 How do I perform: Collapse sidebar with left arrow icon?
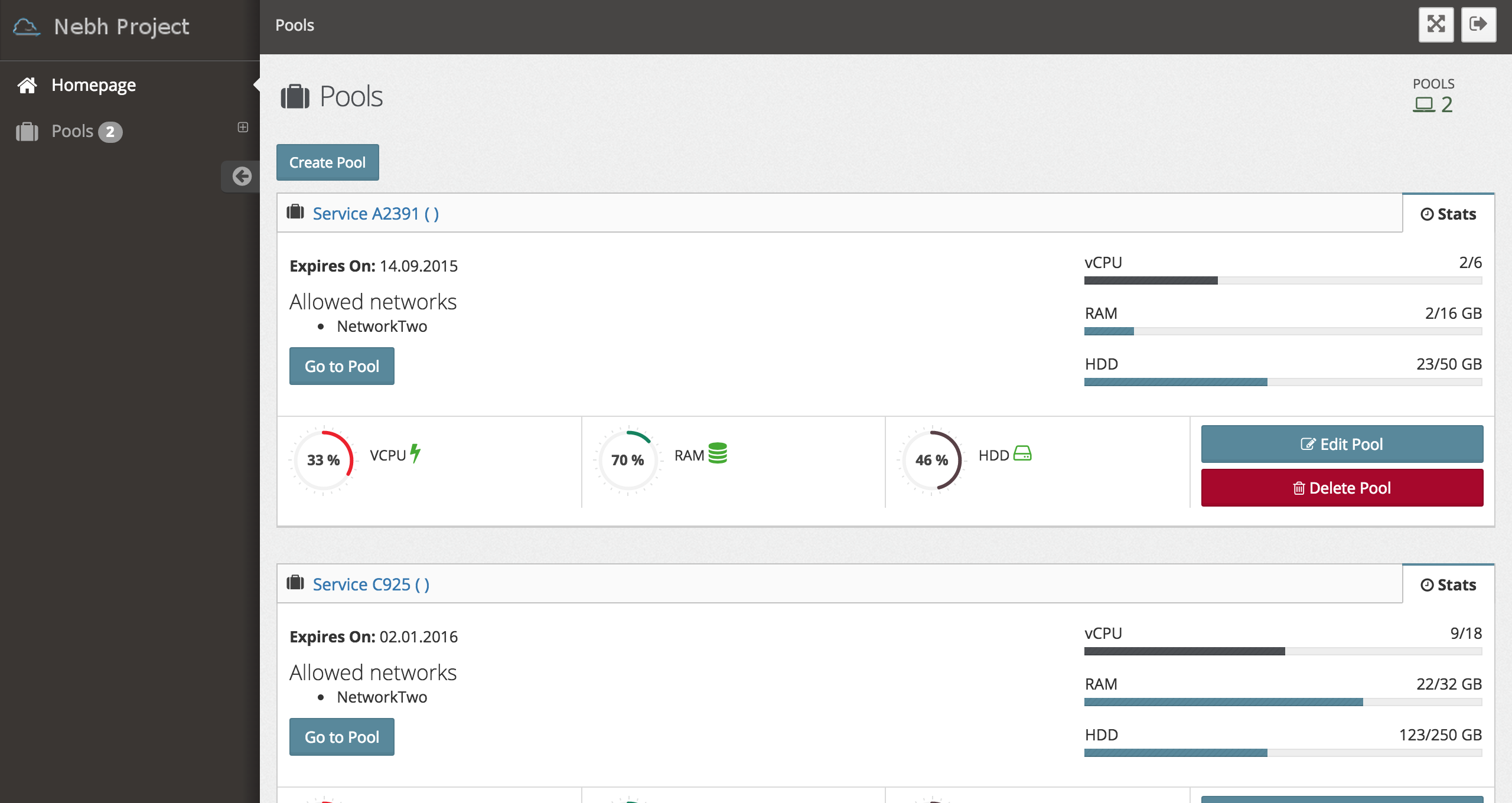[242, 176]
